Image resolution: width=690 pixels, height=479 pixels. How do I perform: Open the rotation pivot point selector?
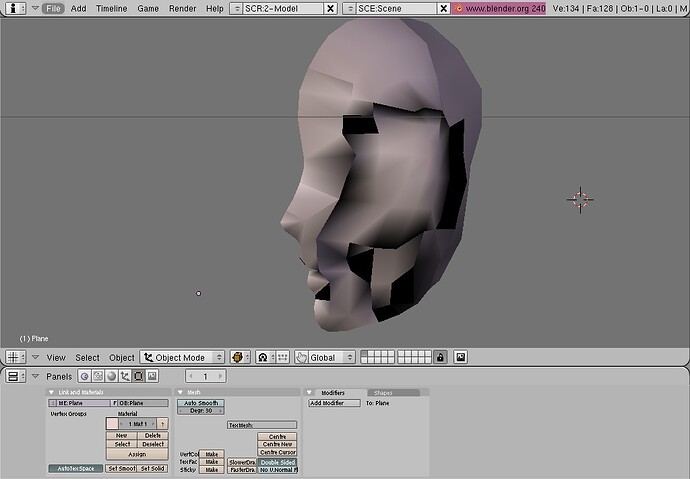(x=266, y=357)
